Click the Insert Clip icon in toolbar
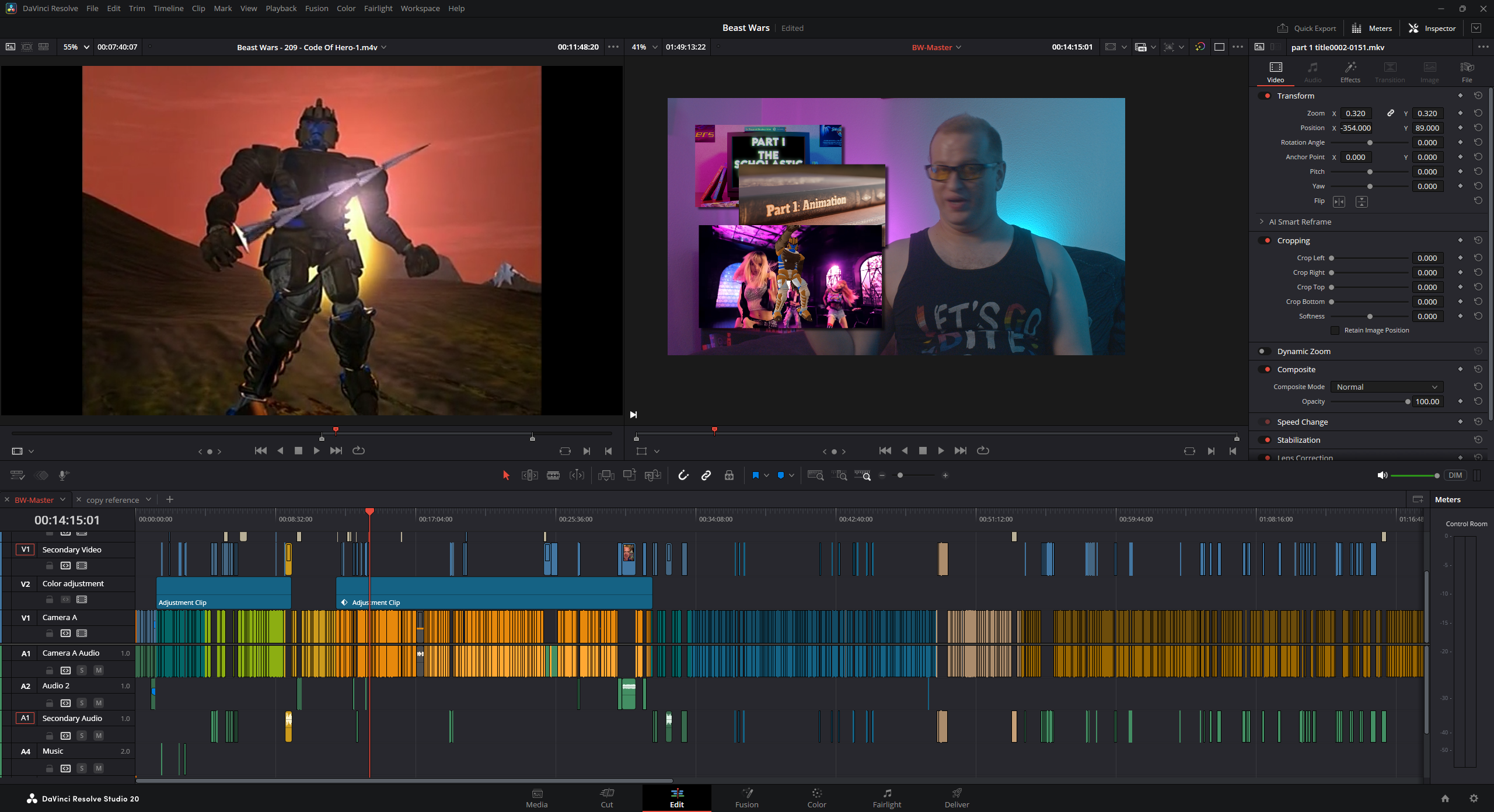 [x=606, y=475]
